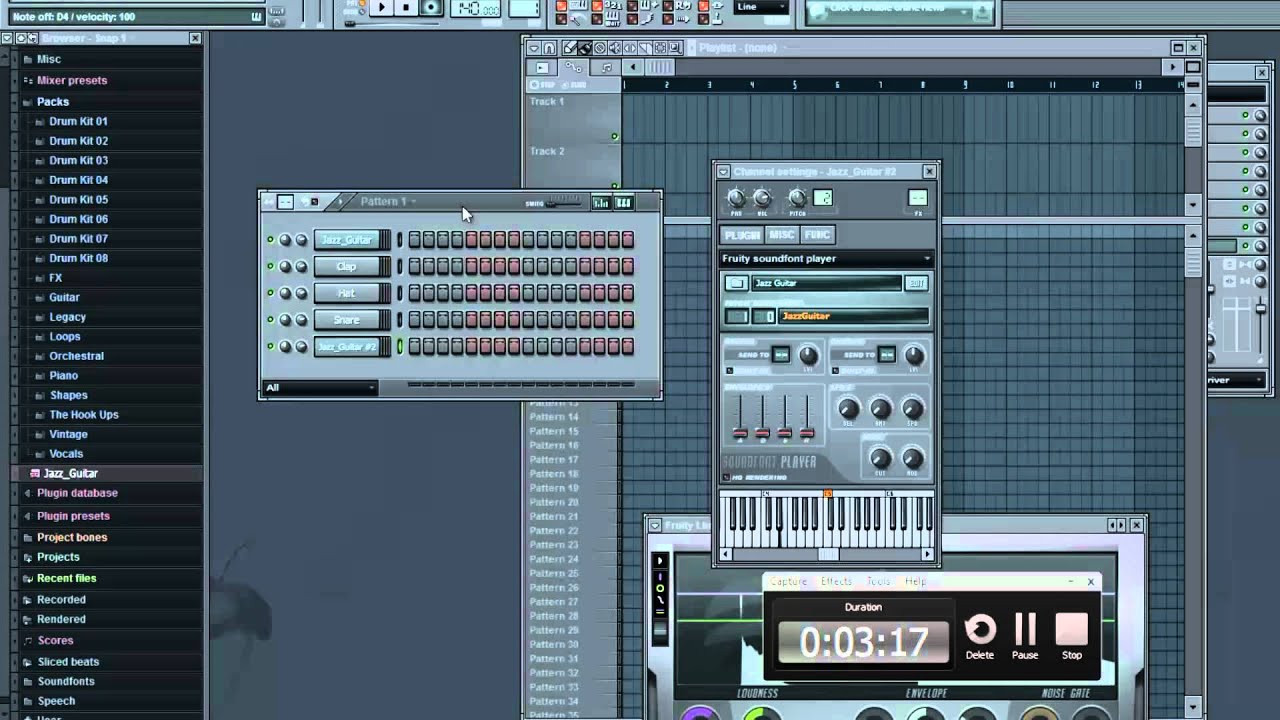Click the download icon in the news panel
The height and width of the screenshot is (720, 1280).
point(982,12)
